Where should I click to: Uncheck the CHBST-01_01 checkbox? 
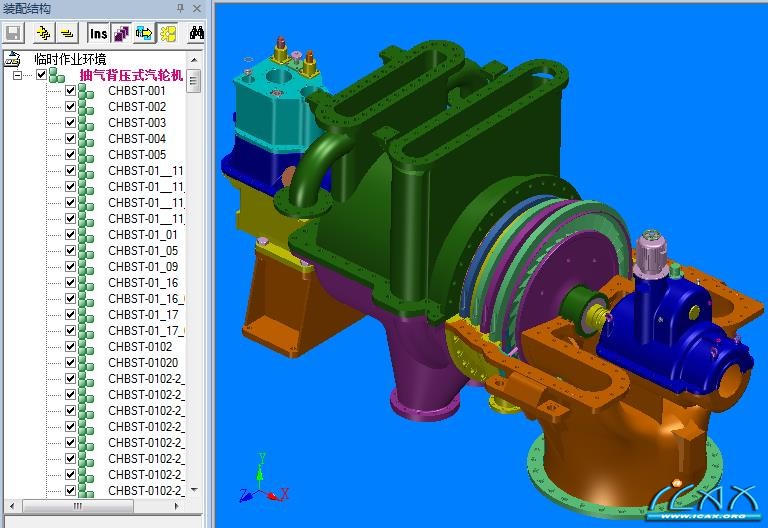point(71,234)
